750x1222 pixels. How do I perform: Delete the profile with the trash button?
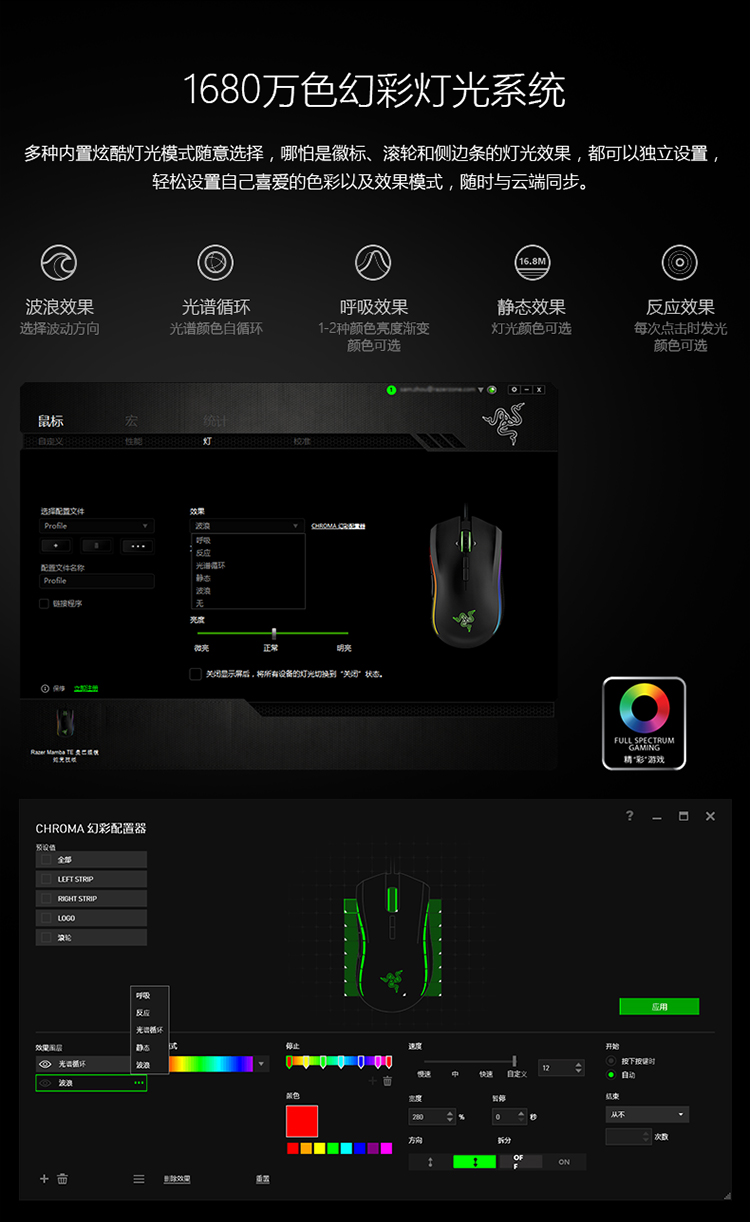(x=97, y=546)
